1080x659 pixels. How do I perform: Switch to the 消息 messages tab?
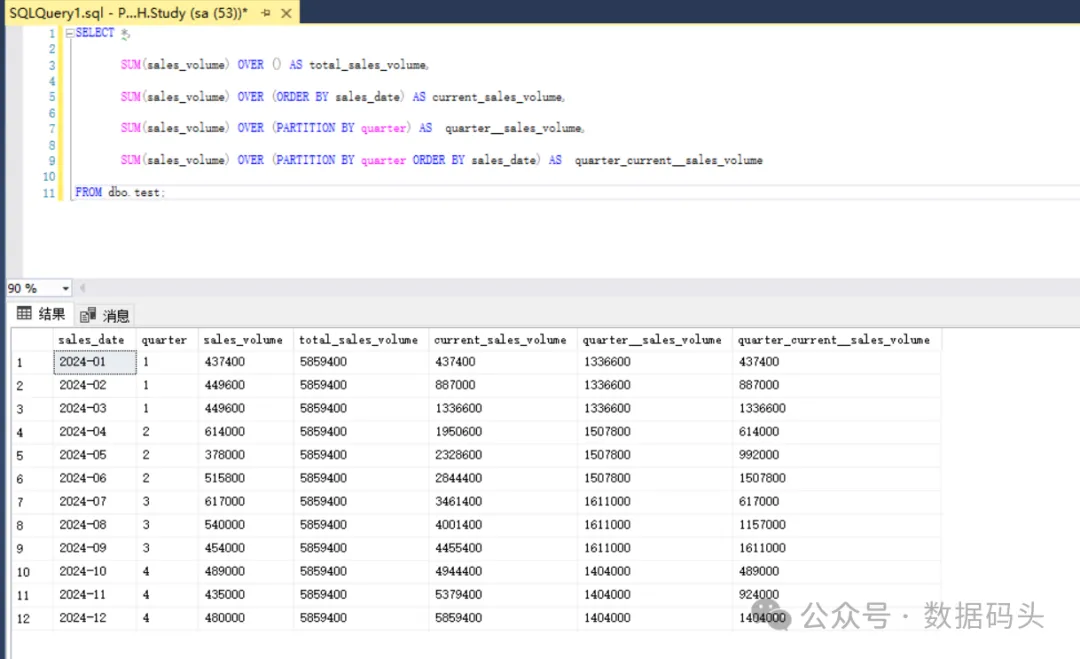click(x=105, y=315)
